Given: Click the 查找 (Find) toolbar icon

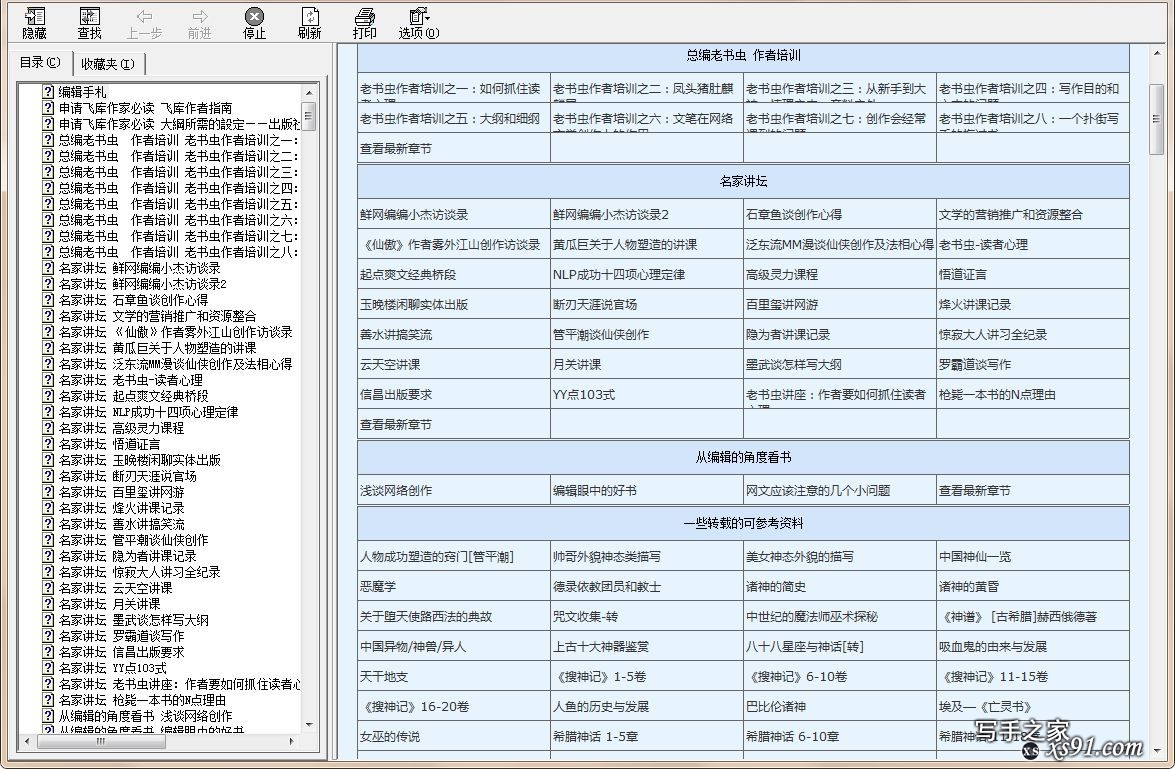Looking at the screenshot, I should [x=89, y=16].
